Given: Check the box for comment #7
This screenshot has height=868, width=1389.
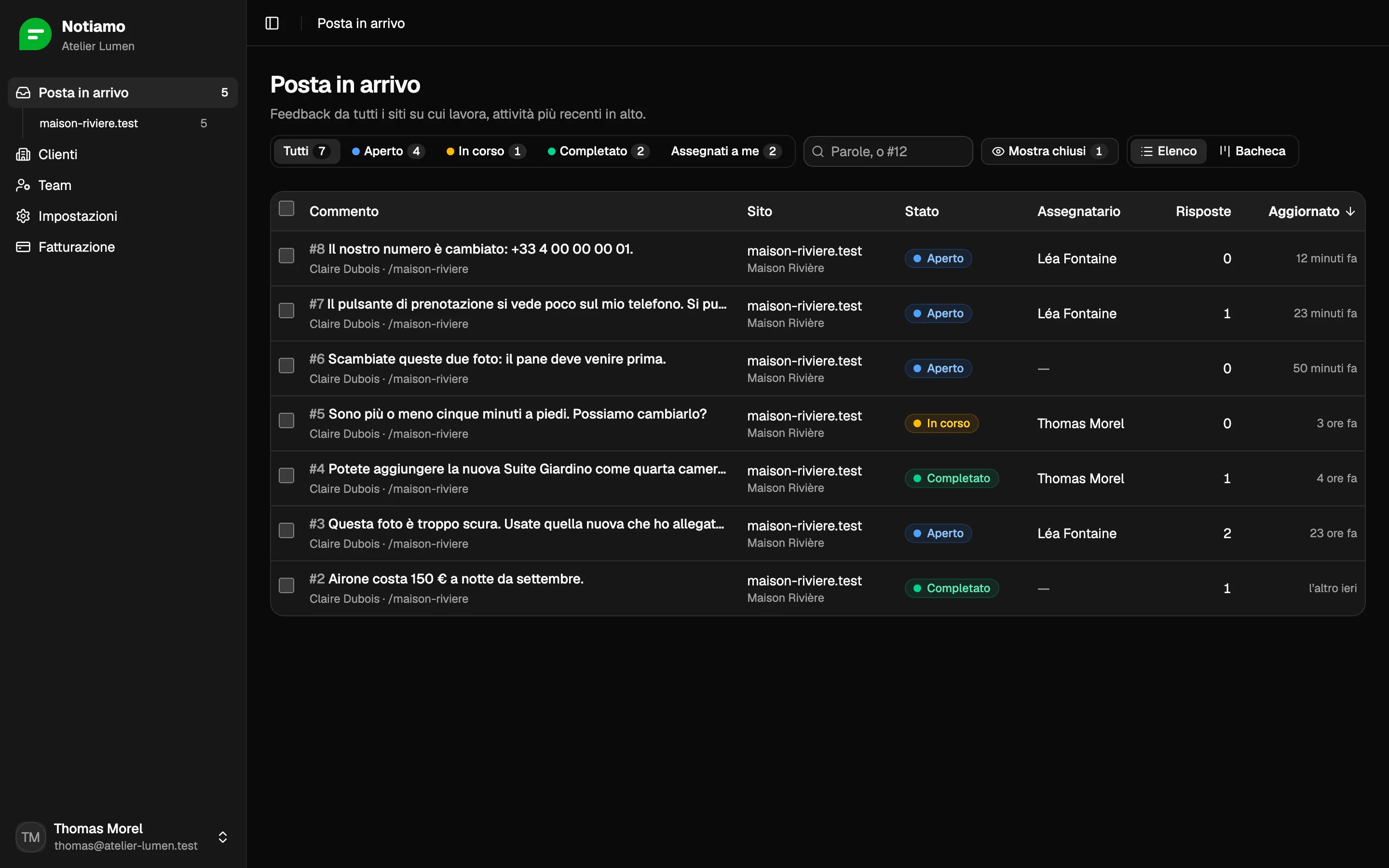Looking at the screenshot, I should tap(286, 311).
